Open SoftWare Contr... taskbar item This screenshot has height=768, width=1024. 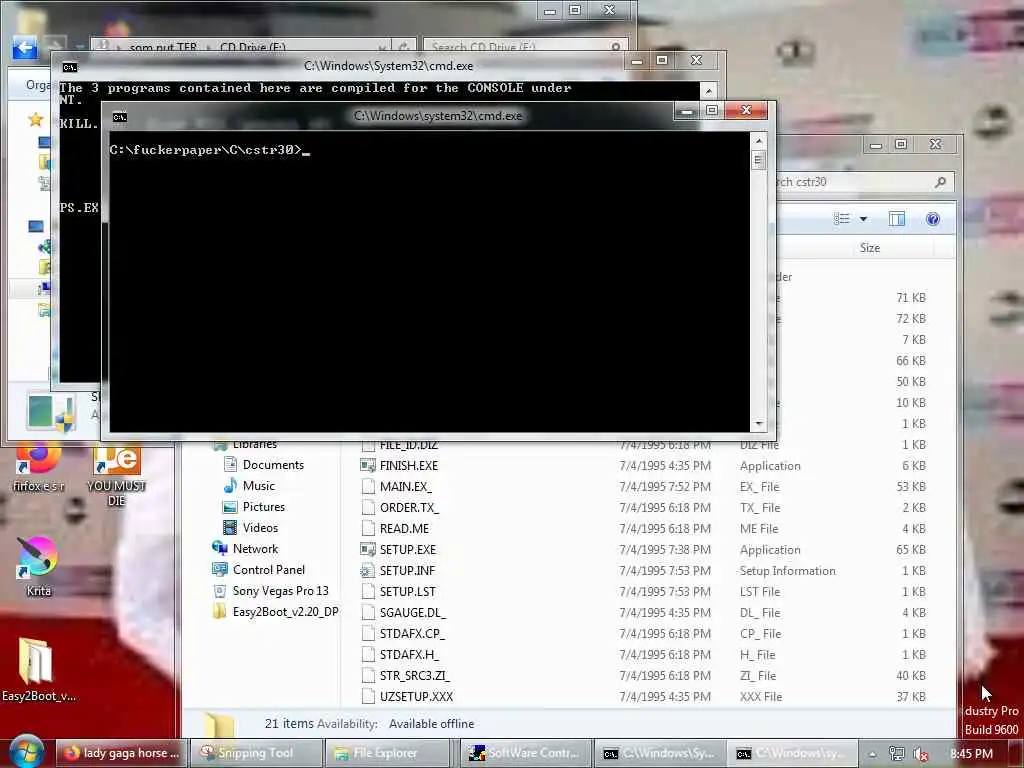coord(526,753)
